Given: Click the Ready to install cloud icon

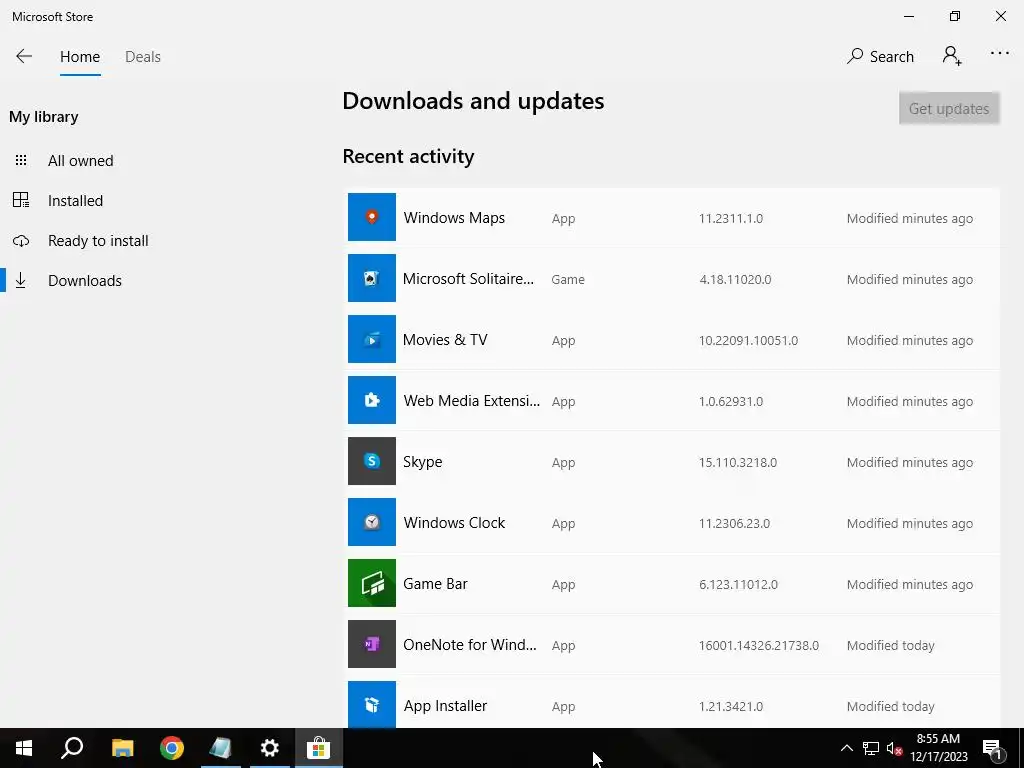Looking at the screenshot, I should click(x=21, y=240).
